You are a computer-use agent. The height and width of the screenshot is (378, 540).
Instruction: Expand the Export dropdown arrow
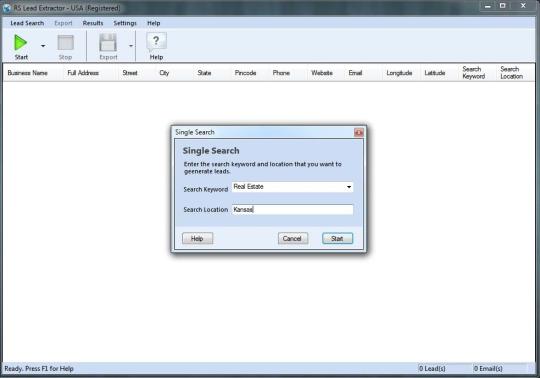131,46
